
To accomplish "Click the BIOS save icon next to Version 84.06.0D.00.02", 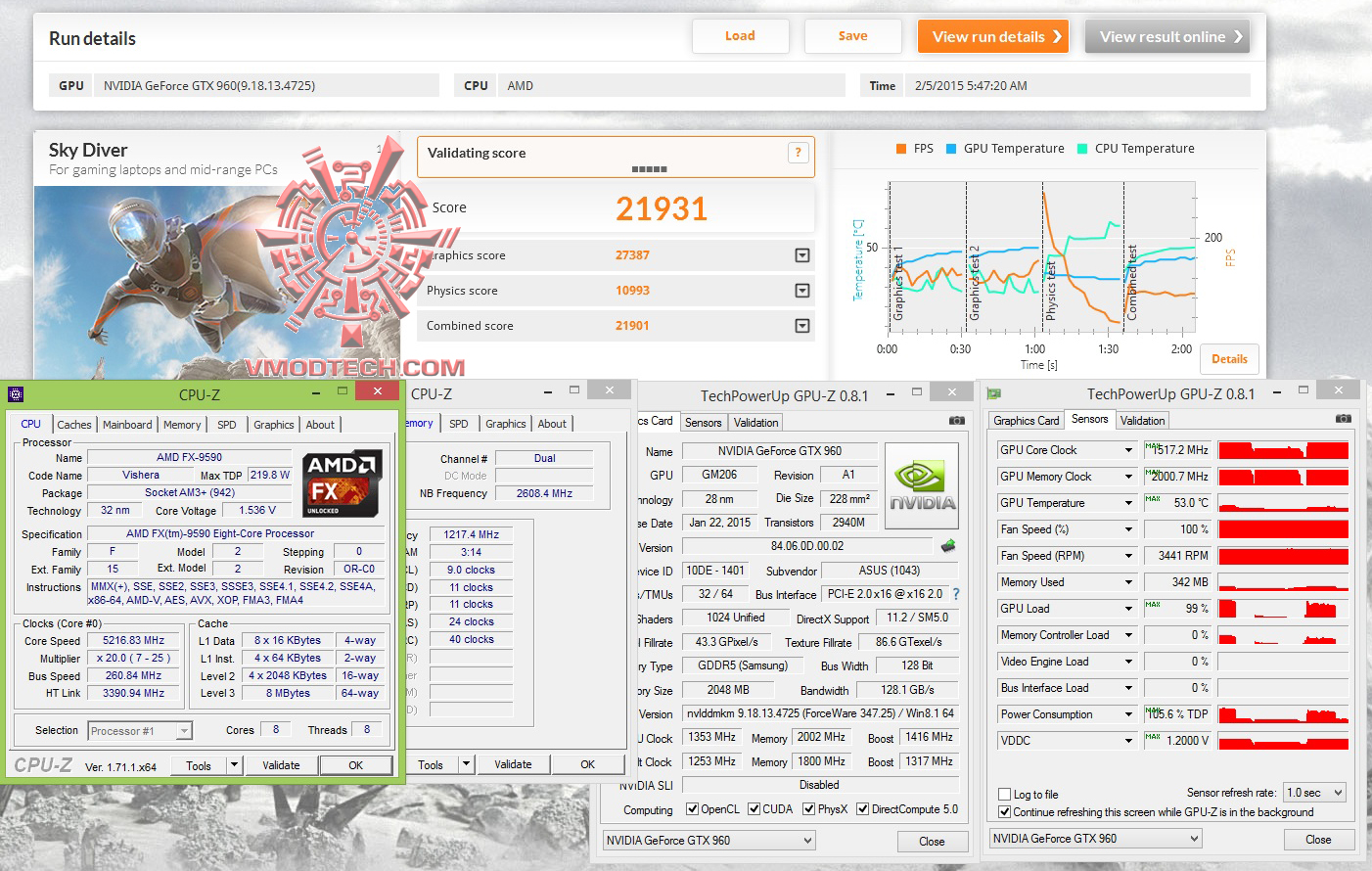I will pos(947,545).
